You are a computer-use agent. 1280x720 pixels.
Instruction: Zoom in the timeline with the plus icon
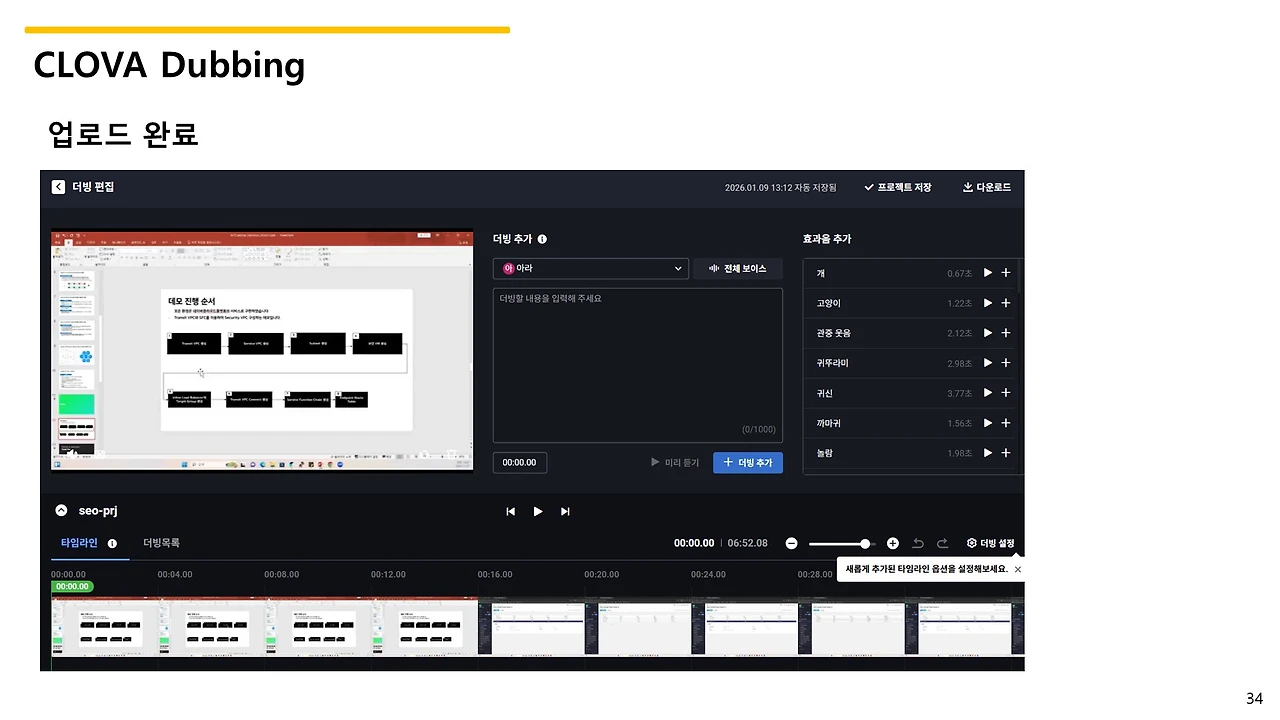click(893, 543)
